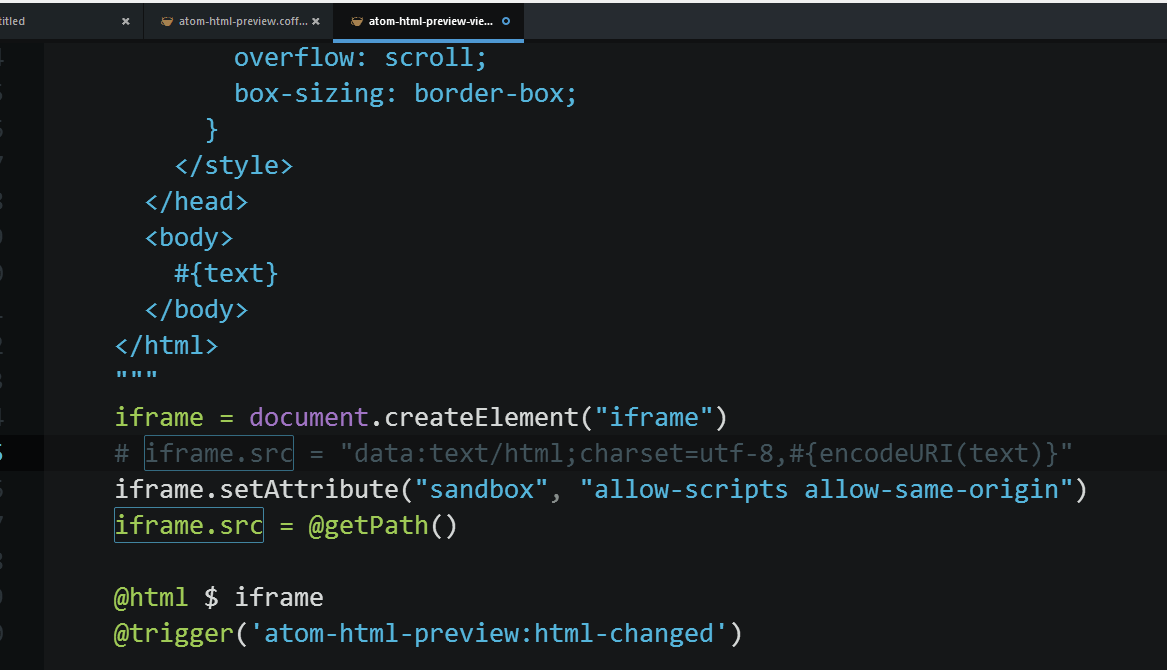Switch to the untitled tab

point(50,20)
